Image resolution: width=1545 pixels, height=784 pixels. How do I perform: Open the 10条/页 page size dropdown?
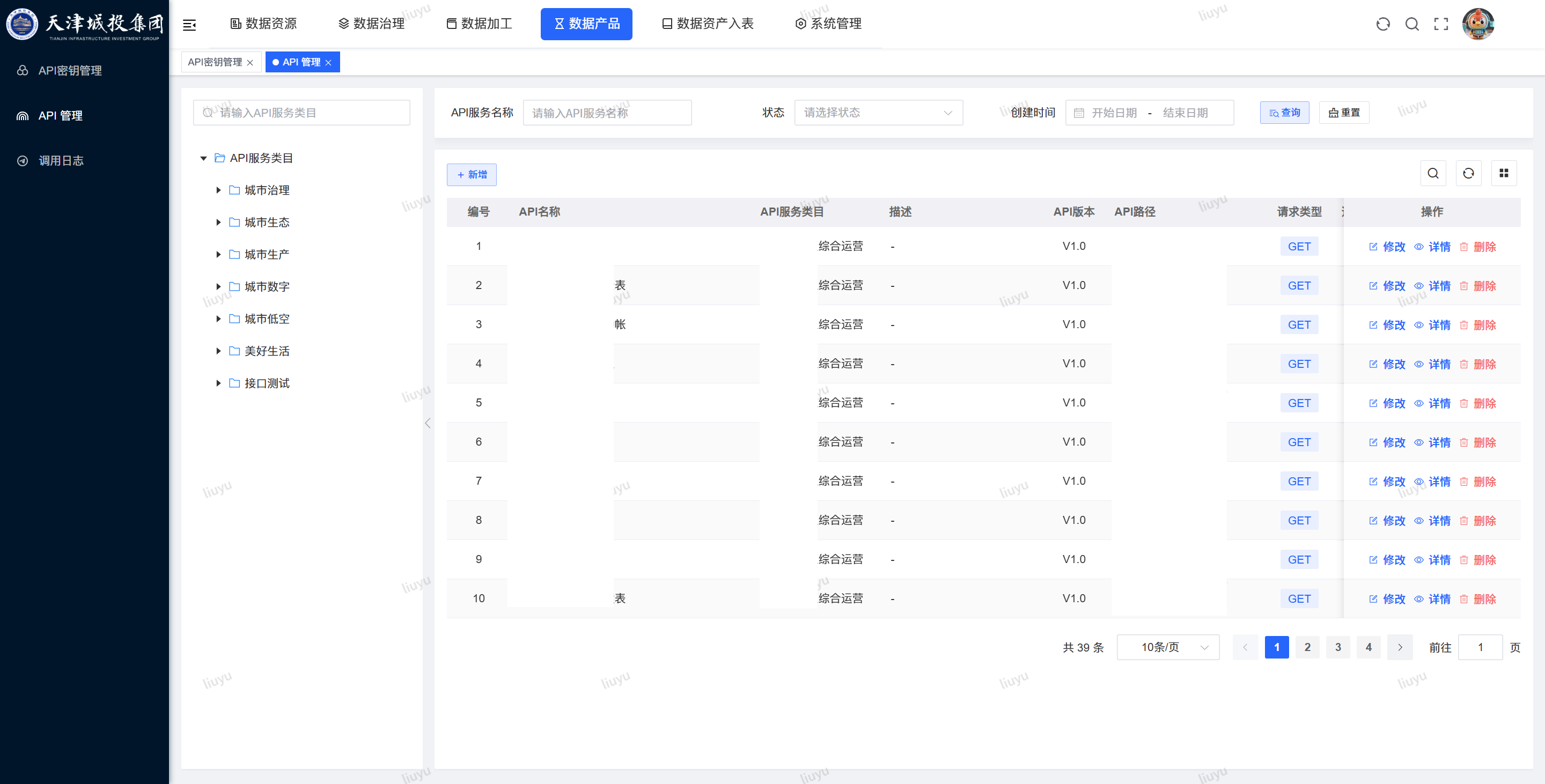[x=1168, y=647]
